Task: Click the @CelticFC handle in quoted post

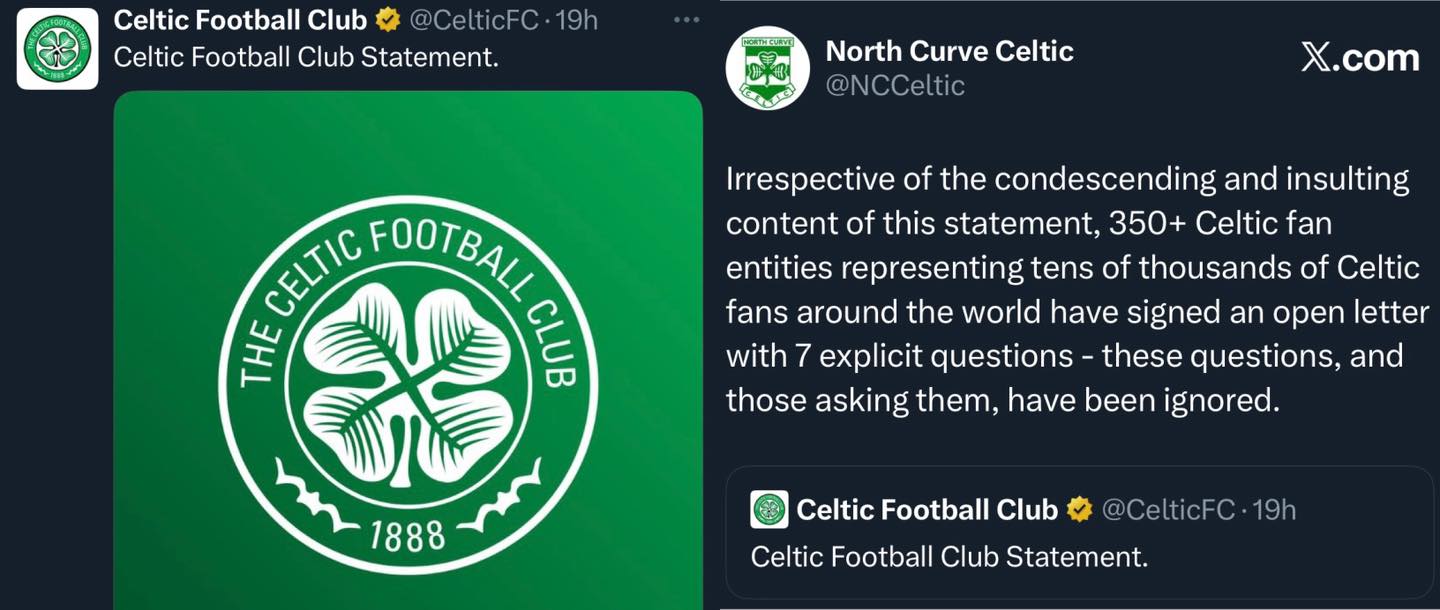Action: point(1167,510)
